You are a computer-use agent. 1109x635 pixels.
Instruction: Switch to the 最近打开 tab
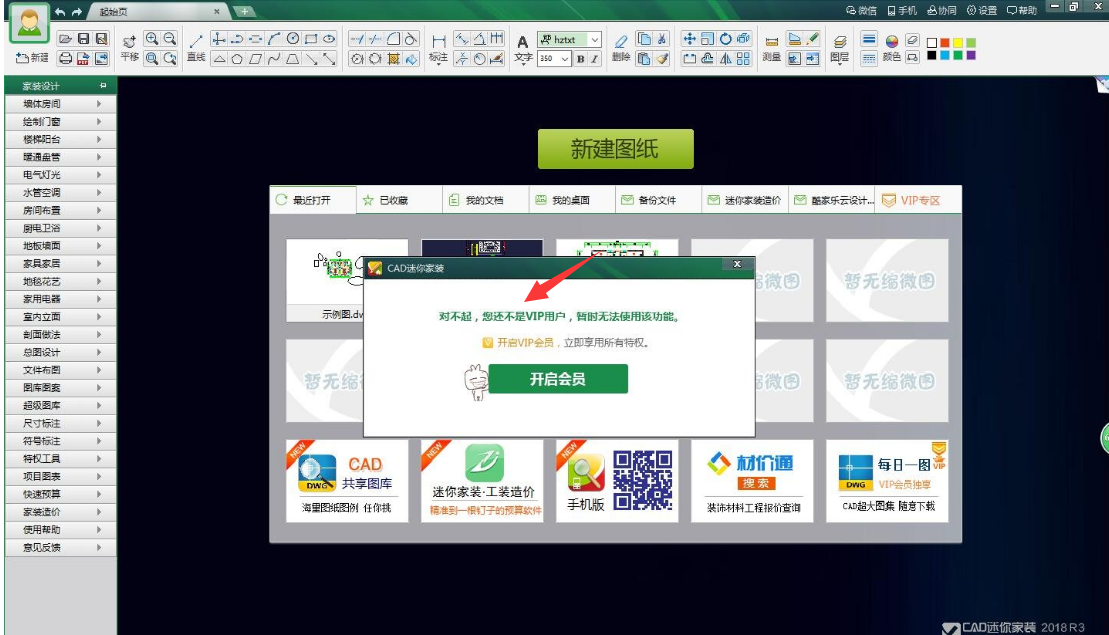tap(313, 200)
